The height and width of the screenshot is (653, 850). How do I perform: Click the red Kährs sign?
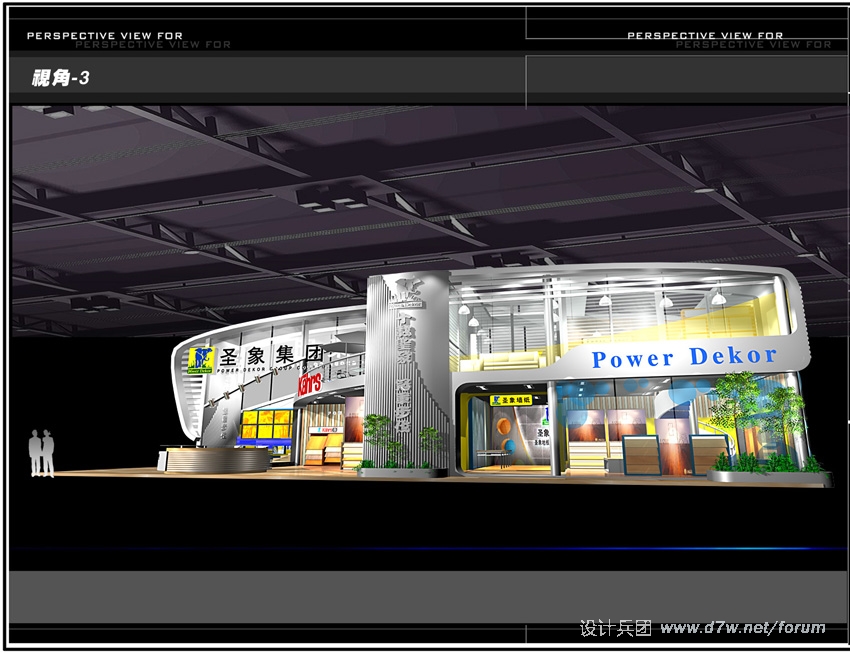click(x=307, y=384)
